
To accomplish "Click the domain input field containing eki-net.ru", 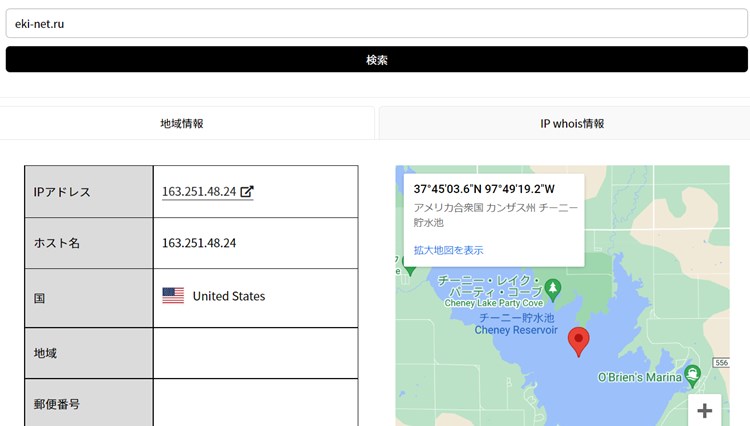I will 376,23.
